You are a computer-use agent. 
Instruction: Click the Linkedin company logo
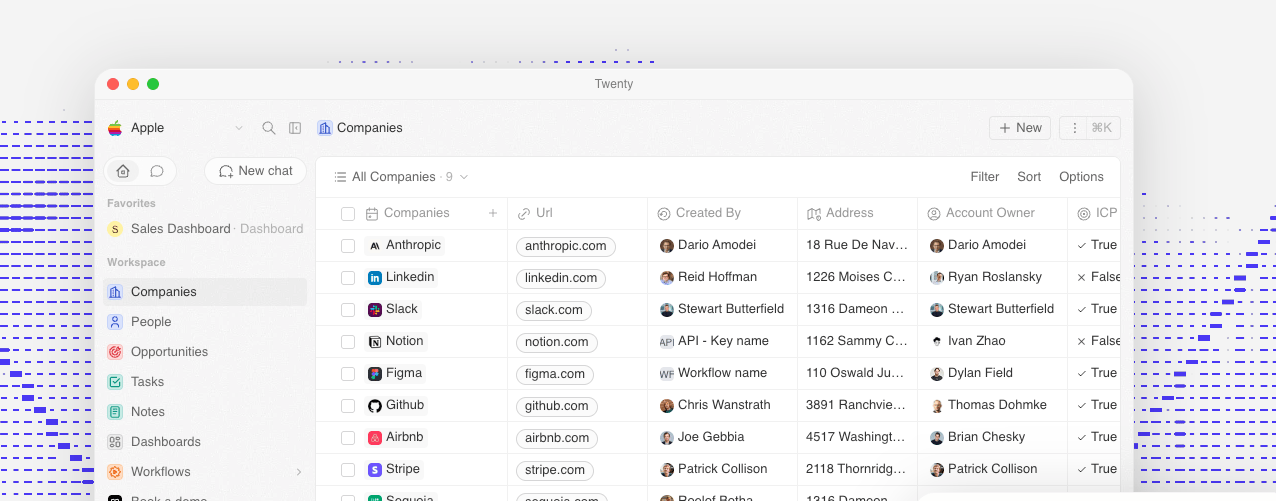[x=375, y=277]
